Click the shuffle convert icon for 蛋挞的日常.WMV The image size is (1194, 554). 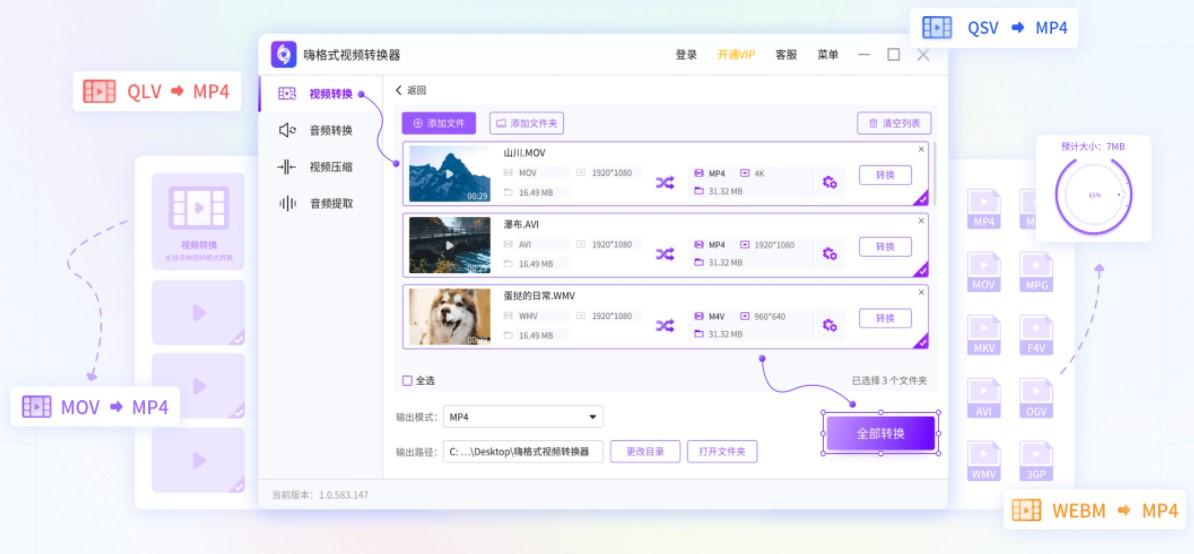click(665, 326)
